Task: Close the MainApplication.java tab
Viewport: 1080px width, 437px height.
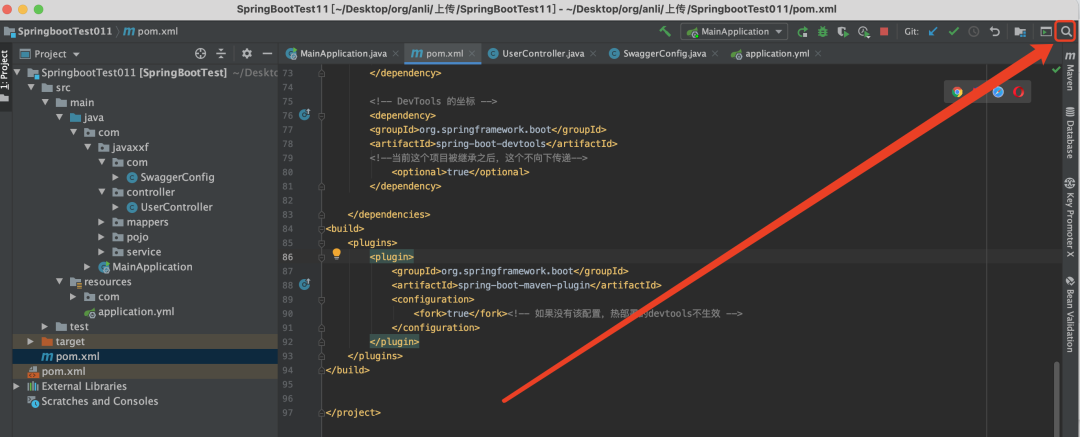Action: 395,54
